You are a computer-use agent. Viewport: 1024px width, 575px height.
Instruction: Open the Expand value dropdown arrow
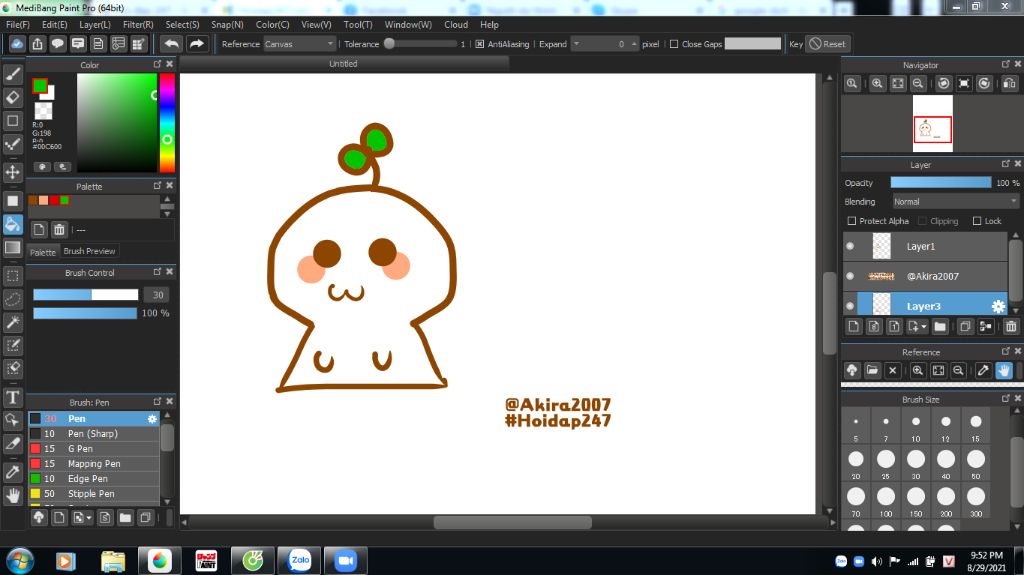577,44
